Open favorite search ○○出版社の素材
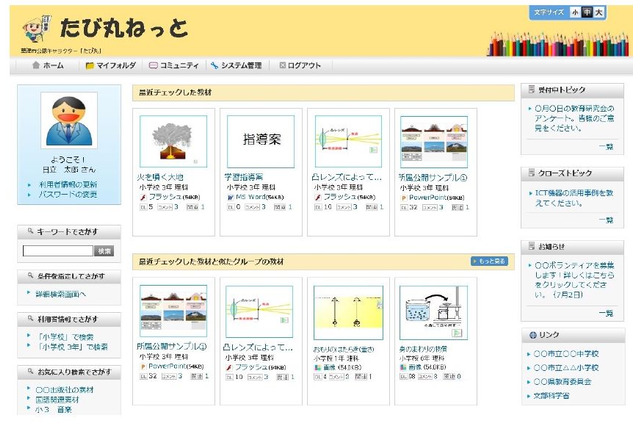This screenshot has width=640, height=426. pos(64,390)
